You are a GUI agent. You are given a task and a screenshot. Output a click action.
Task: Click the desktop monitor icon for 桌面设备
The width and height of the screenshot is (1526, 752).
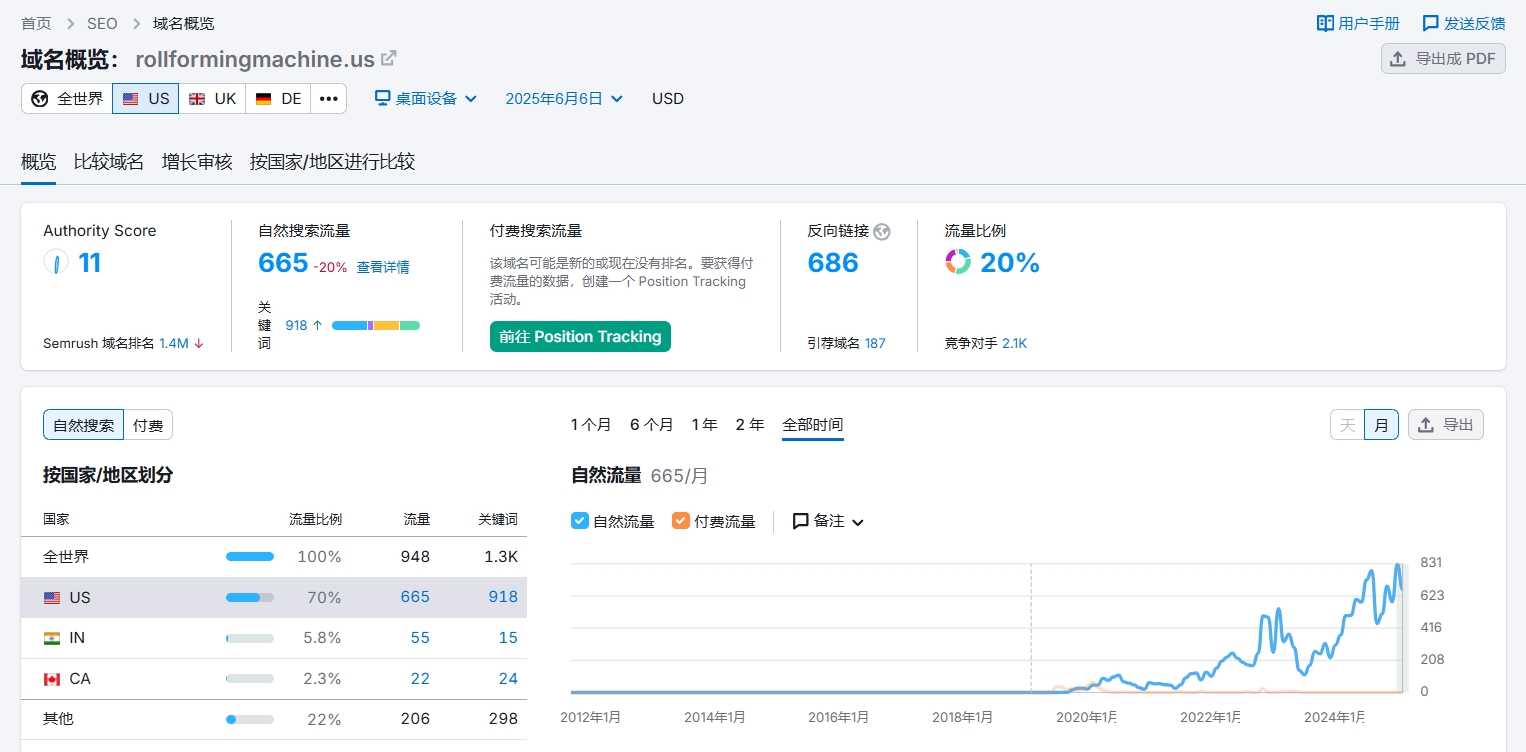382,98
